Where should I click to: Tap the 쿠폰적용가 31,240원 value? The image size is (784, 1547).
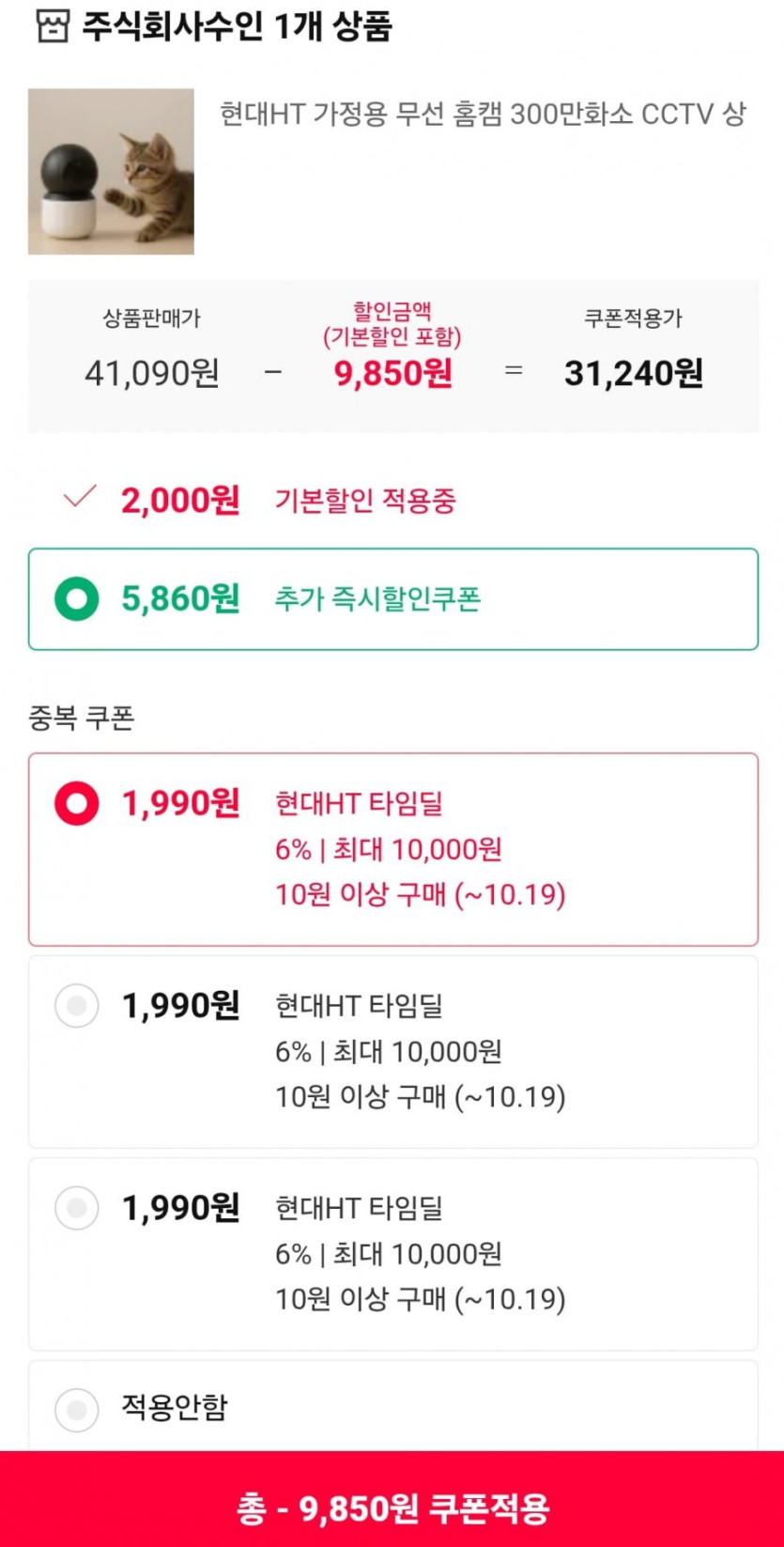tap(633, 374)
